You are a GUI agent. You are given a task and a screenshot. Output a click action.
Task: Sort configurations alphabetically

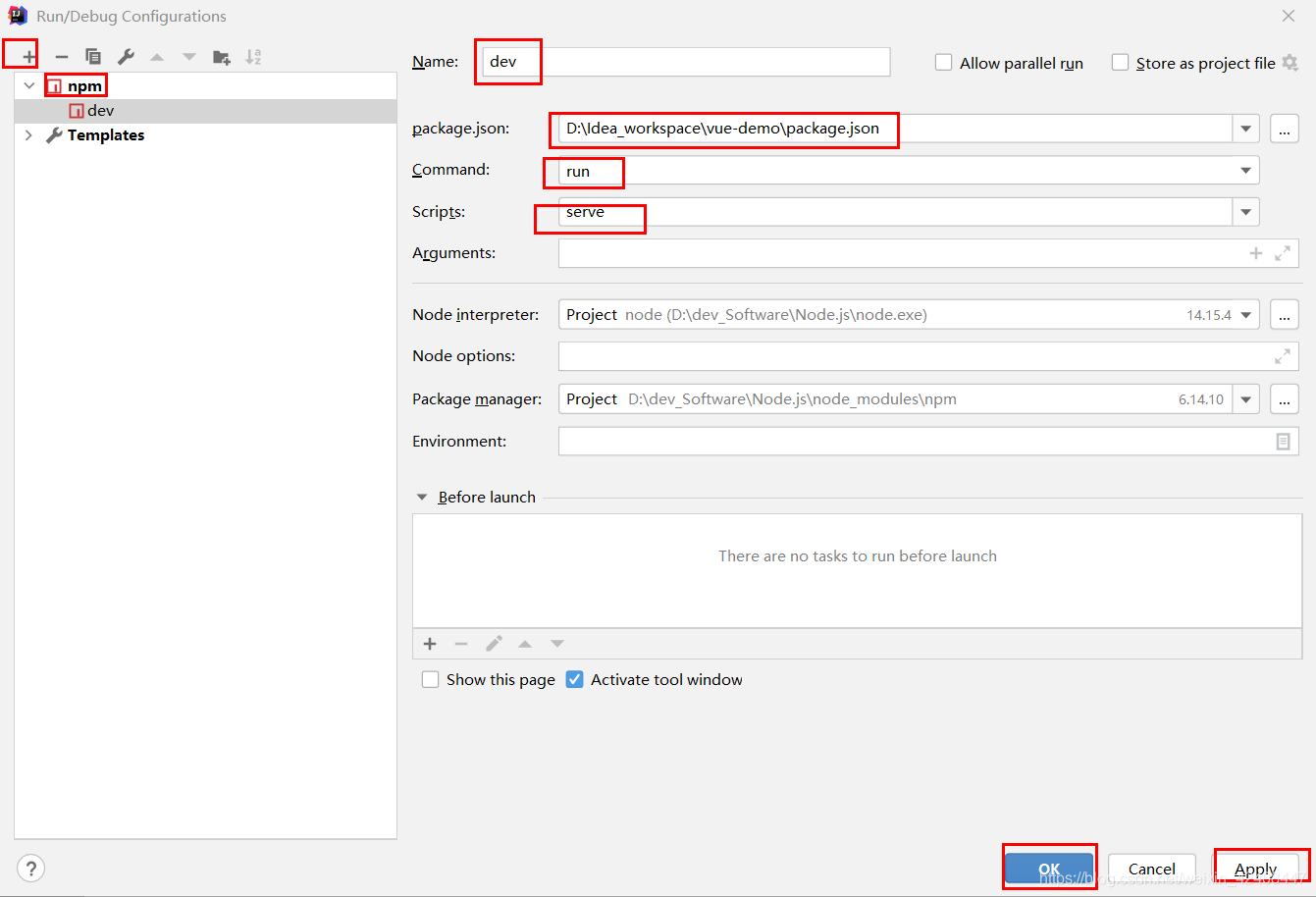253,57
